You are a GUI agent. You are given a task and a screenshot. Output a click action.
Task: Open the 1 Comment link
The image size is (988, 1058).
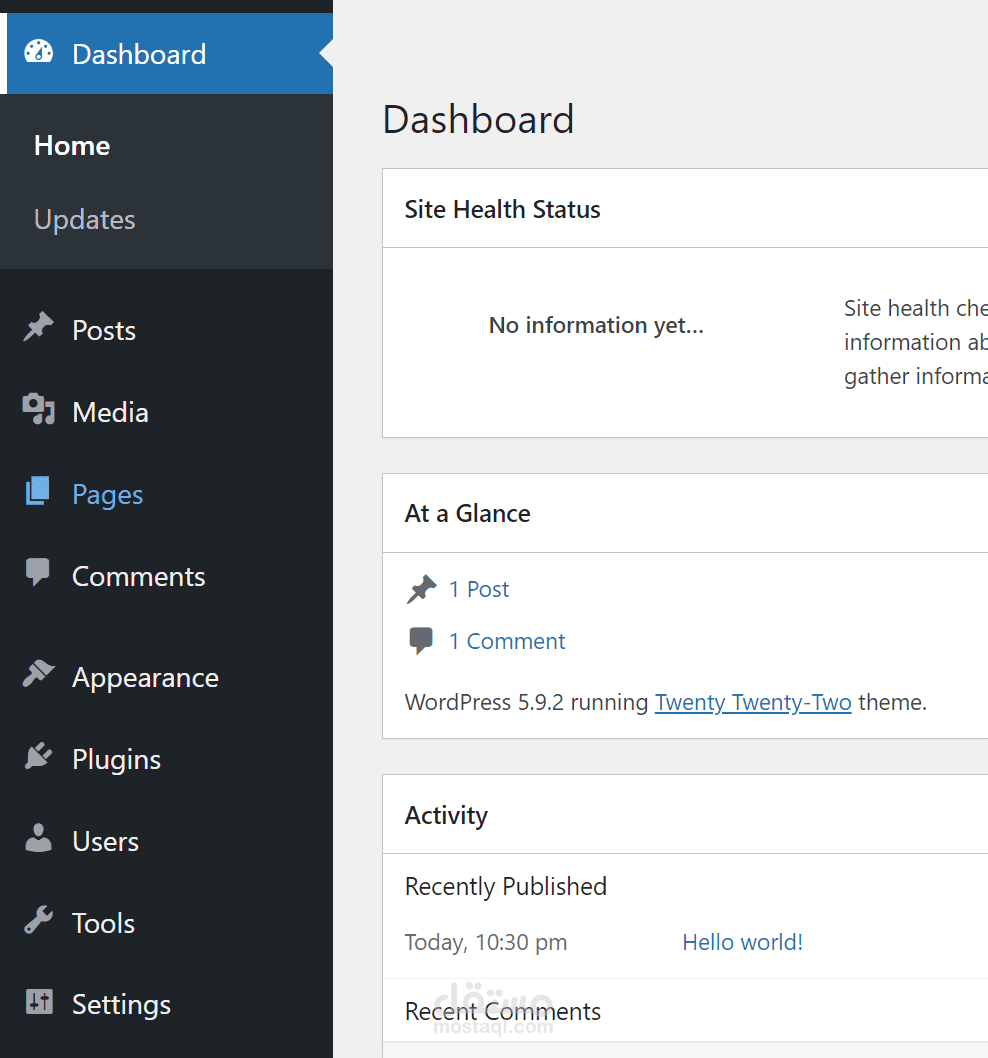point(507,641)
